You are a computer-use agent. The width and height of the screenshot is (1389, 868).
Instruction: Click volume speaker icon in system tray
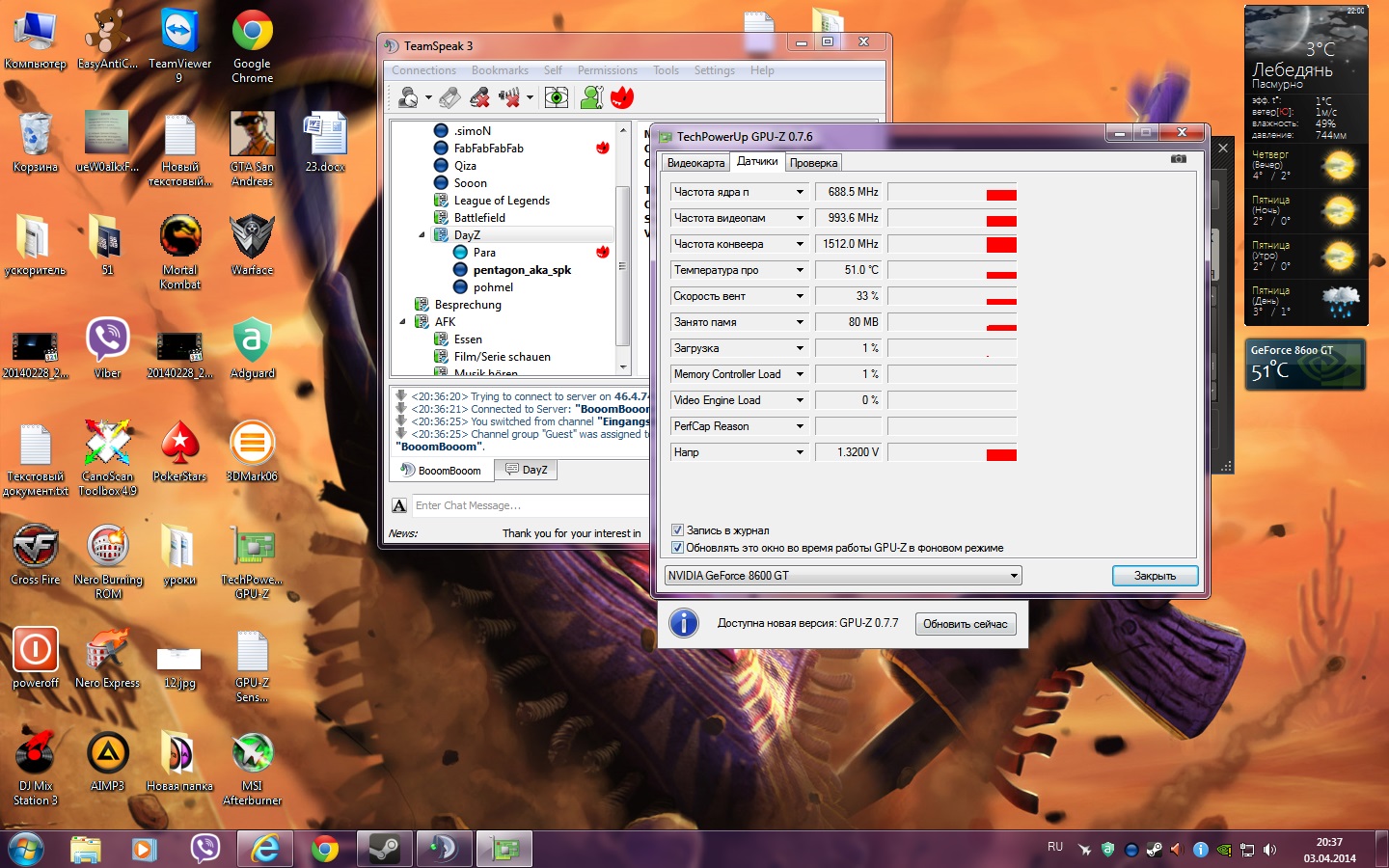[x=1269, y=850]
